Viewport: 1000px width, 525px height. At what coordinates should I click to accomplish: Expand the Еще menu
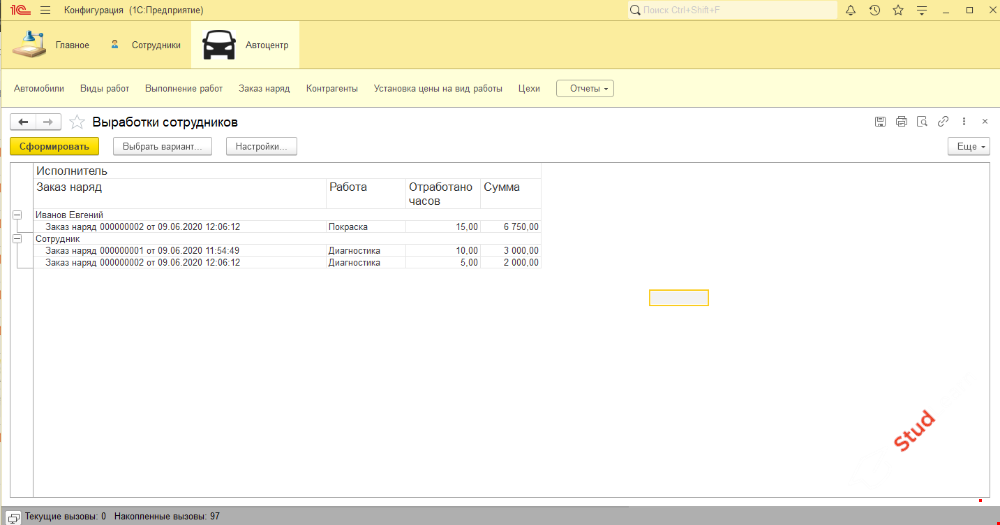click(968, 147)
